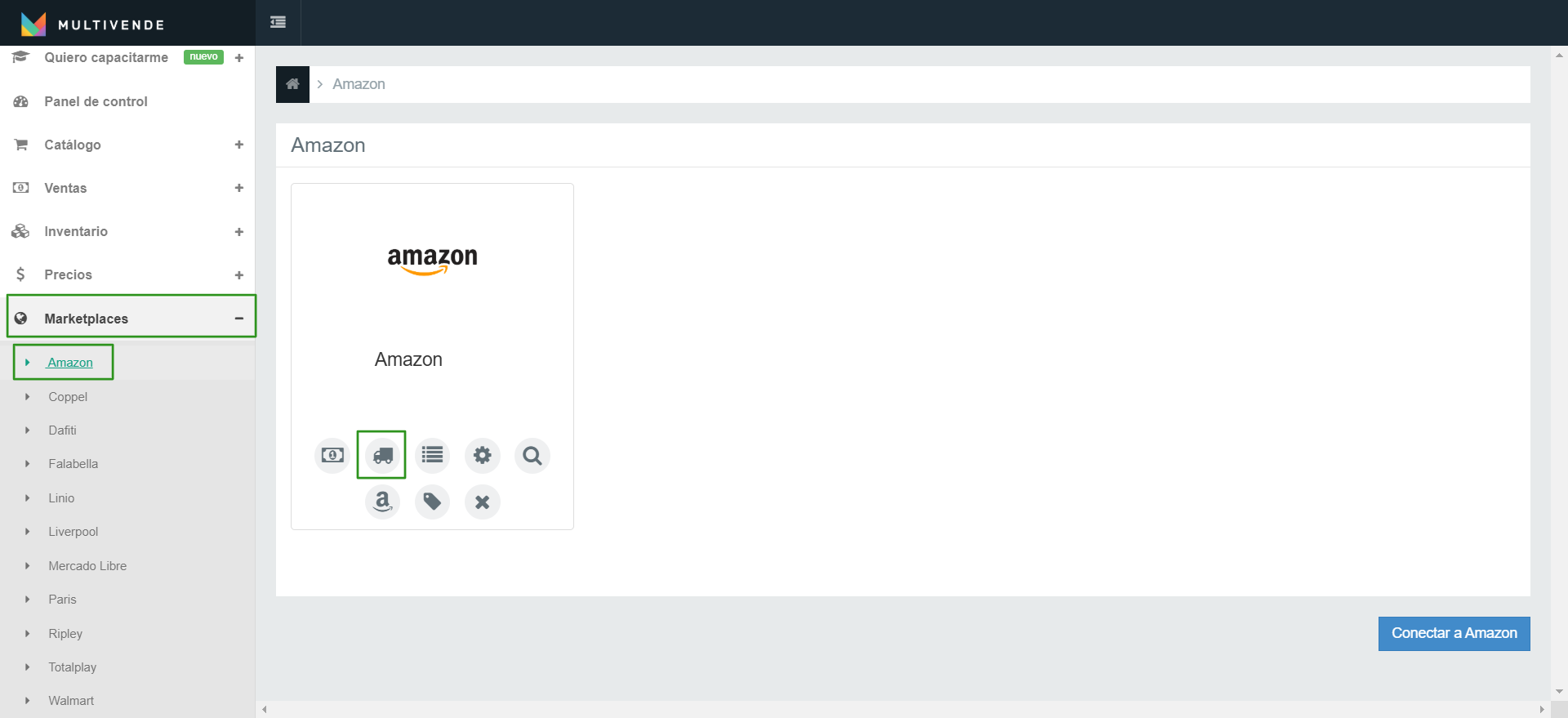This screenshot has height=718, width=1568.
Task: Click the money bill icon on Amazon card
Action: (332, 455)
